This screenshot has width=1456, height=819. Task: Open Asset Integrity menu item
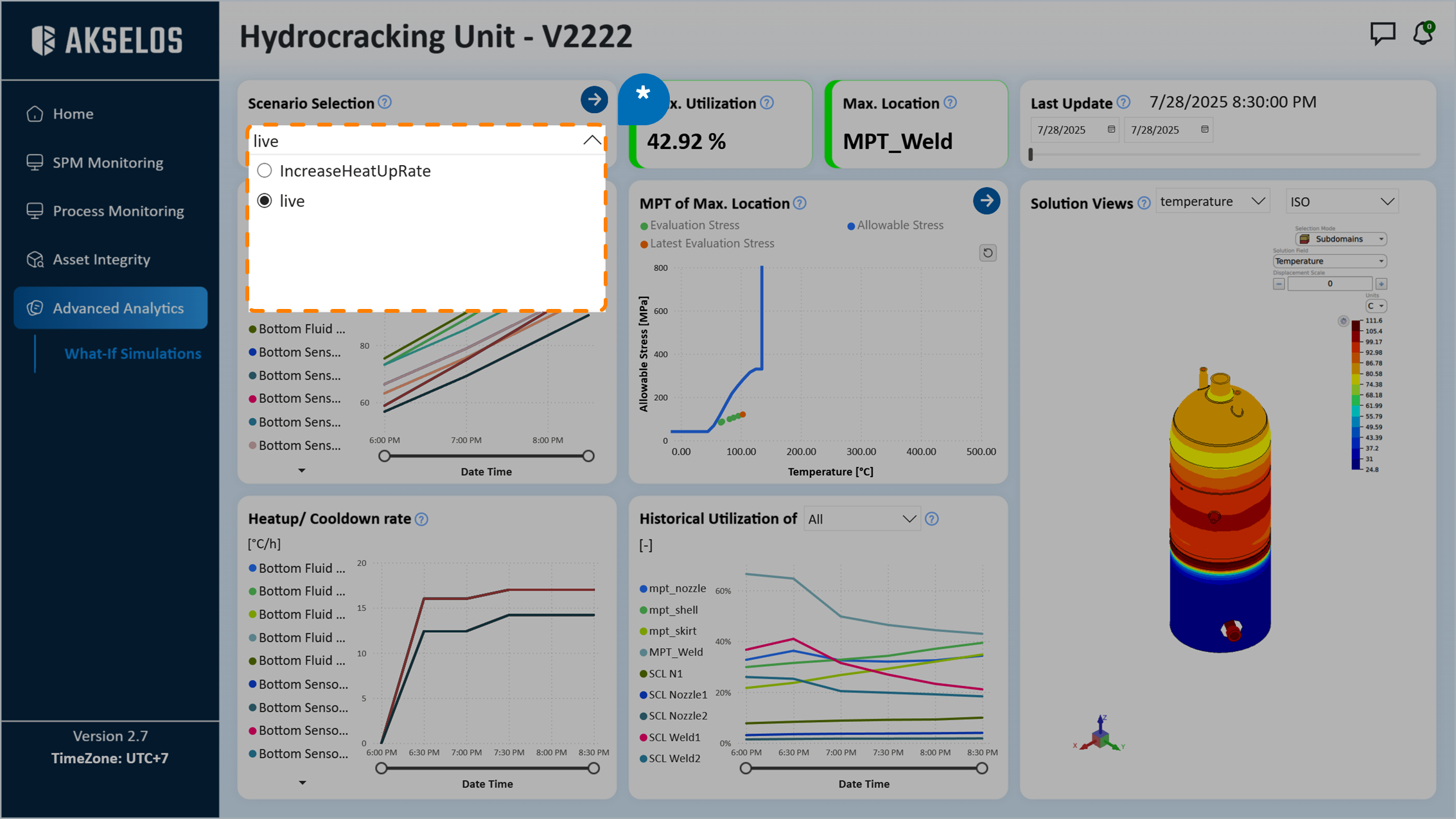(x=101, y=260)
